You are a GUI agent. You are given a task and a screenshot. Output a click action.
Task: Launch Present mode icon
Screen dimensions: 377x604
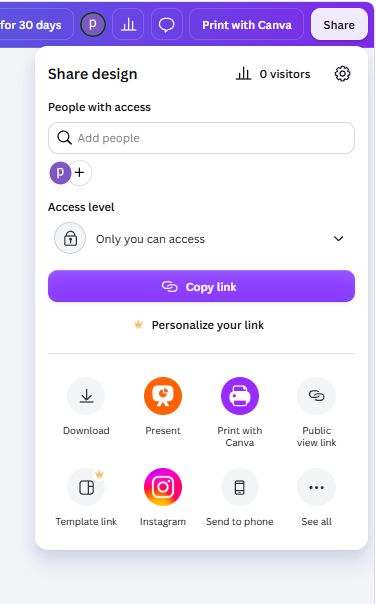[163, 396]
